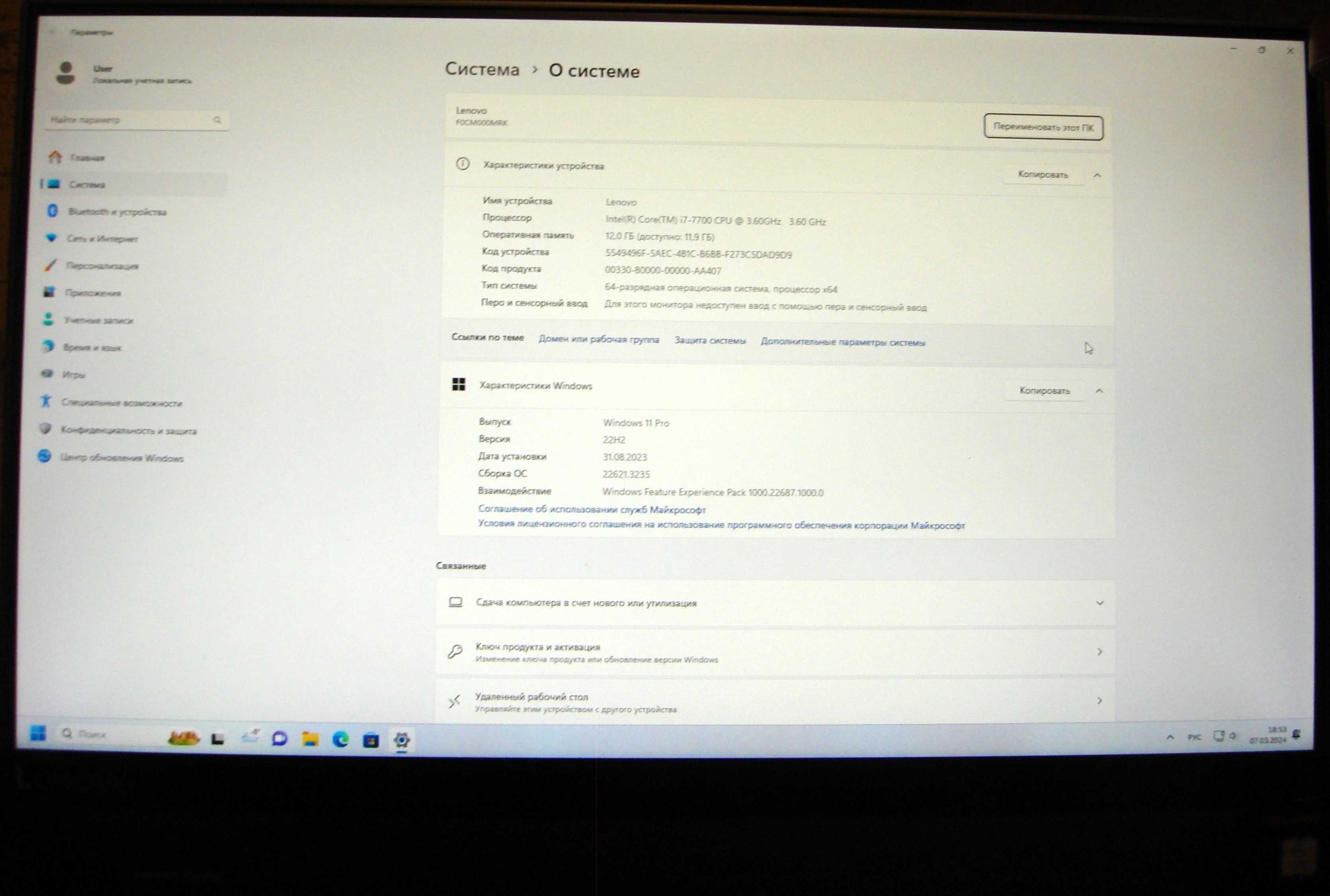This screenshot has height=896, width=1330.
Task: Select the 22621.3235 build number text
Action: [x=626, y=474]
